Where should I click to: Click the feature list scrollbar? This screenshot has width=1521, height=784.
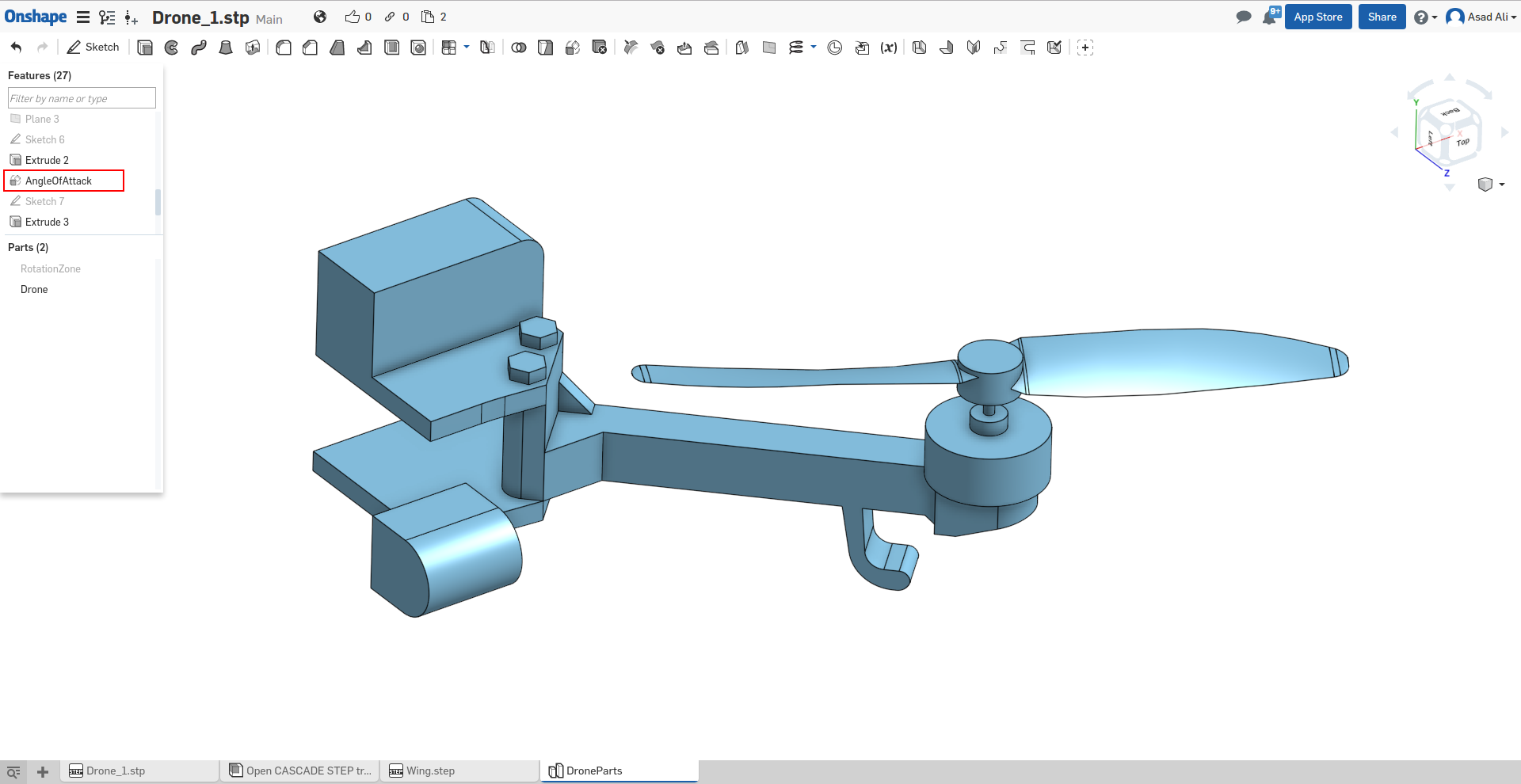[x=158, y=202]
